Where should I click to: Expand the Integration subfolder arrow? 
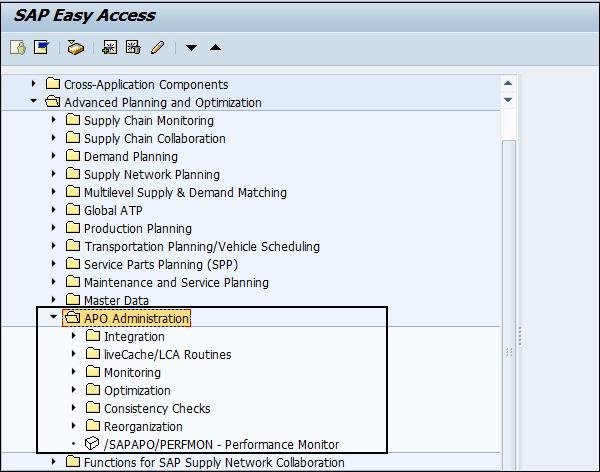pos(73,335)
